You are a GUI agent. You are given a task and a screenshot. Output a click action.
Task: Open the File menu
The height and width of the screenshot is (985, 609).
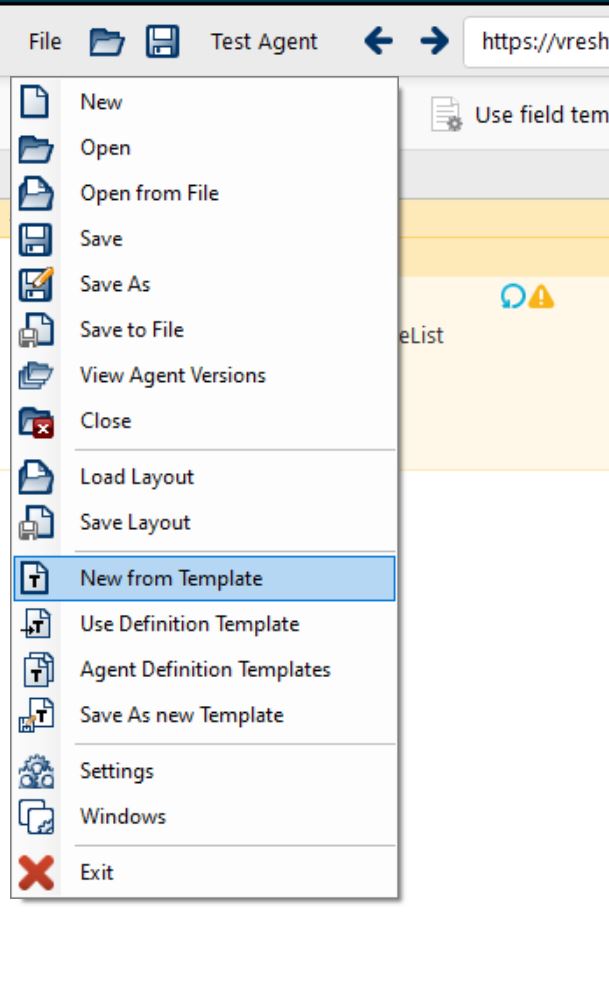coord(45,42)
